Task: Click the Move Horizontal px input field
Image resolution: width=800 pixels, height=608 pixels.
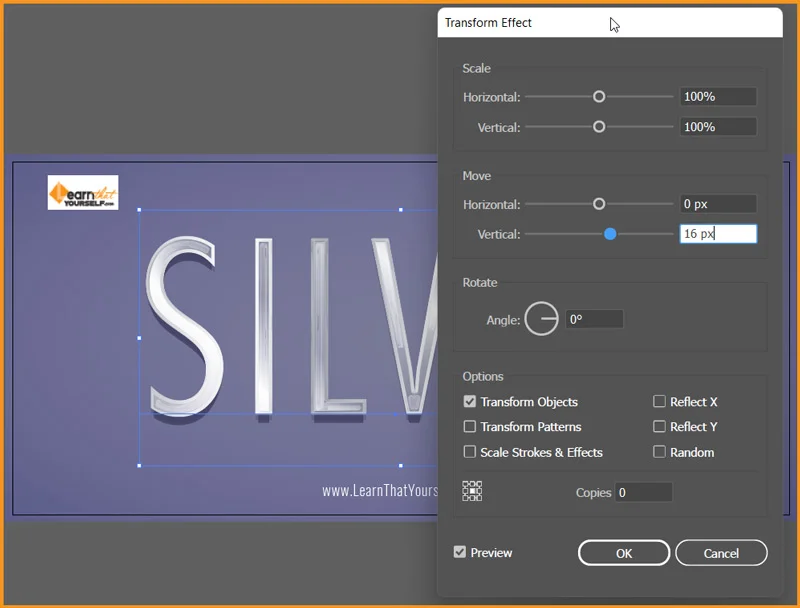Action: pos(717,204)
